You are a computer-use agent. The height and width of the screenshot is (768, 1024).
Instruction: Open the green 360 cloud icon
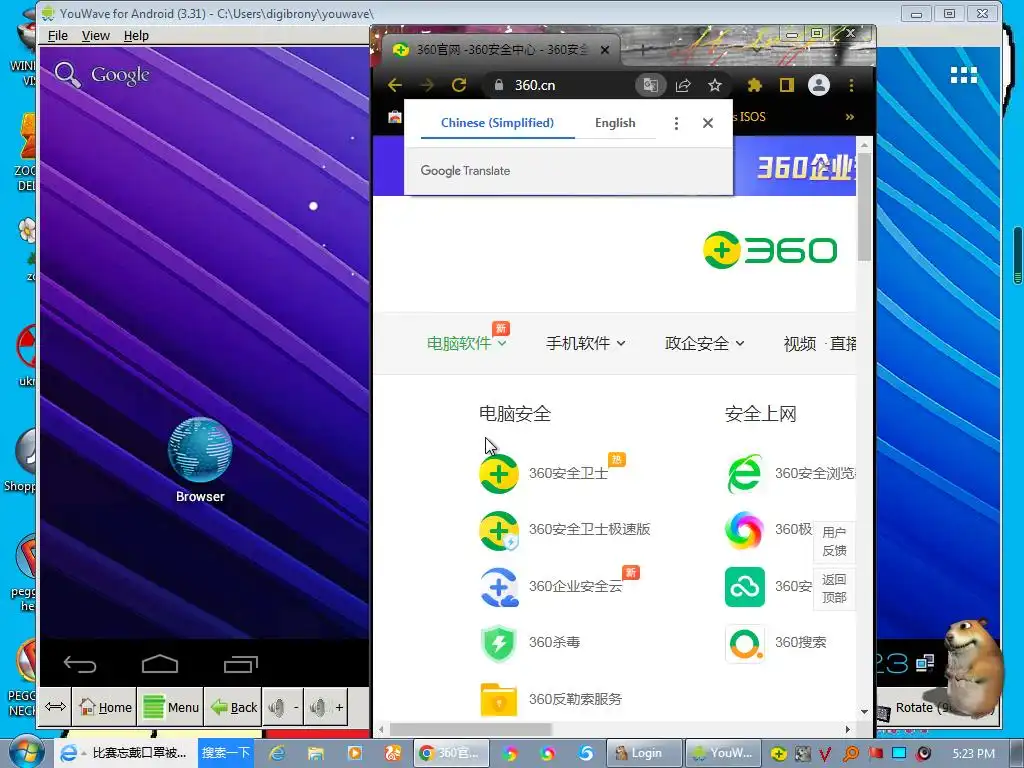click(x=744, y=586)
